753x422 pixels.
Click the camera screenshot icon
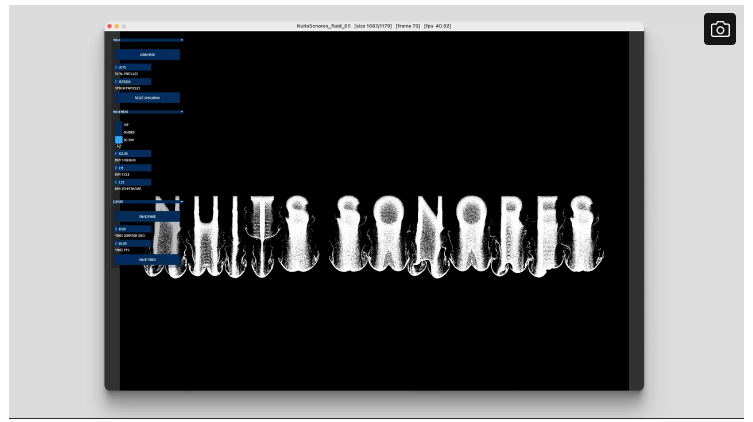719,29
